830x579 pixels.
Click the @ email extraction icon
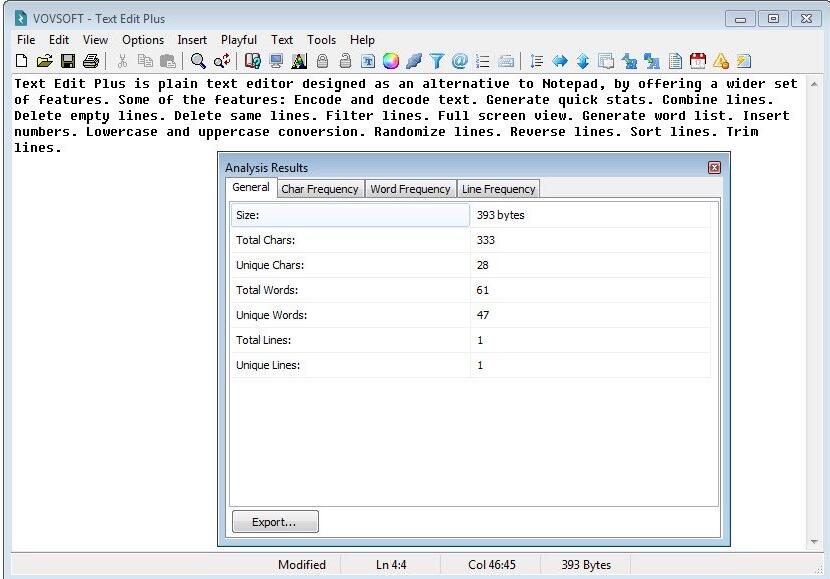[x=459, y=61]
